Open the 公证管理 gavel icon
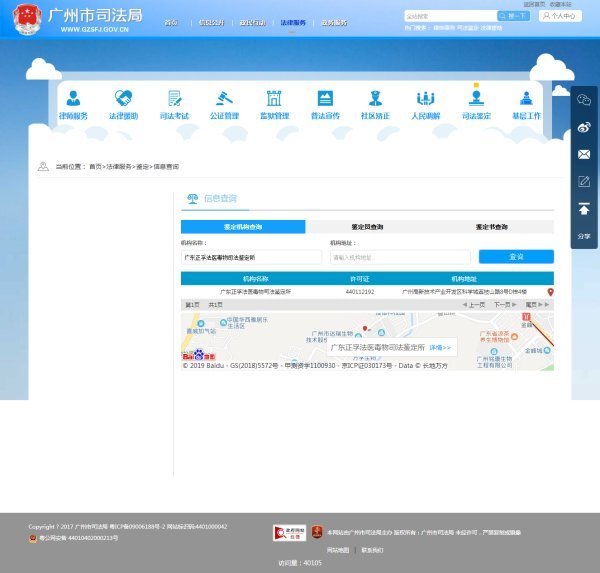Viewport: 600px width, 573px height. pyautogui.click(x=224, y=99)
